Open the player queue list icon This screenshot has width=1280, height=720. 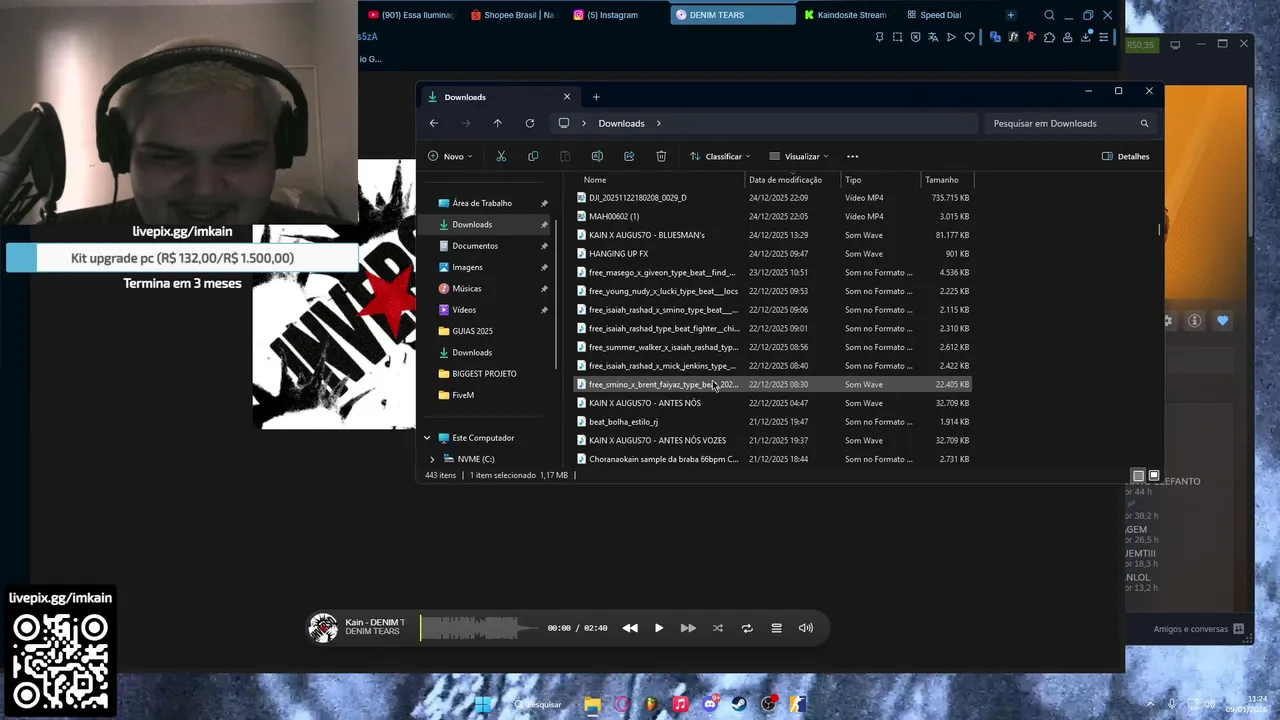tap(776, 628)
